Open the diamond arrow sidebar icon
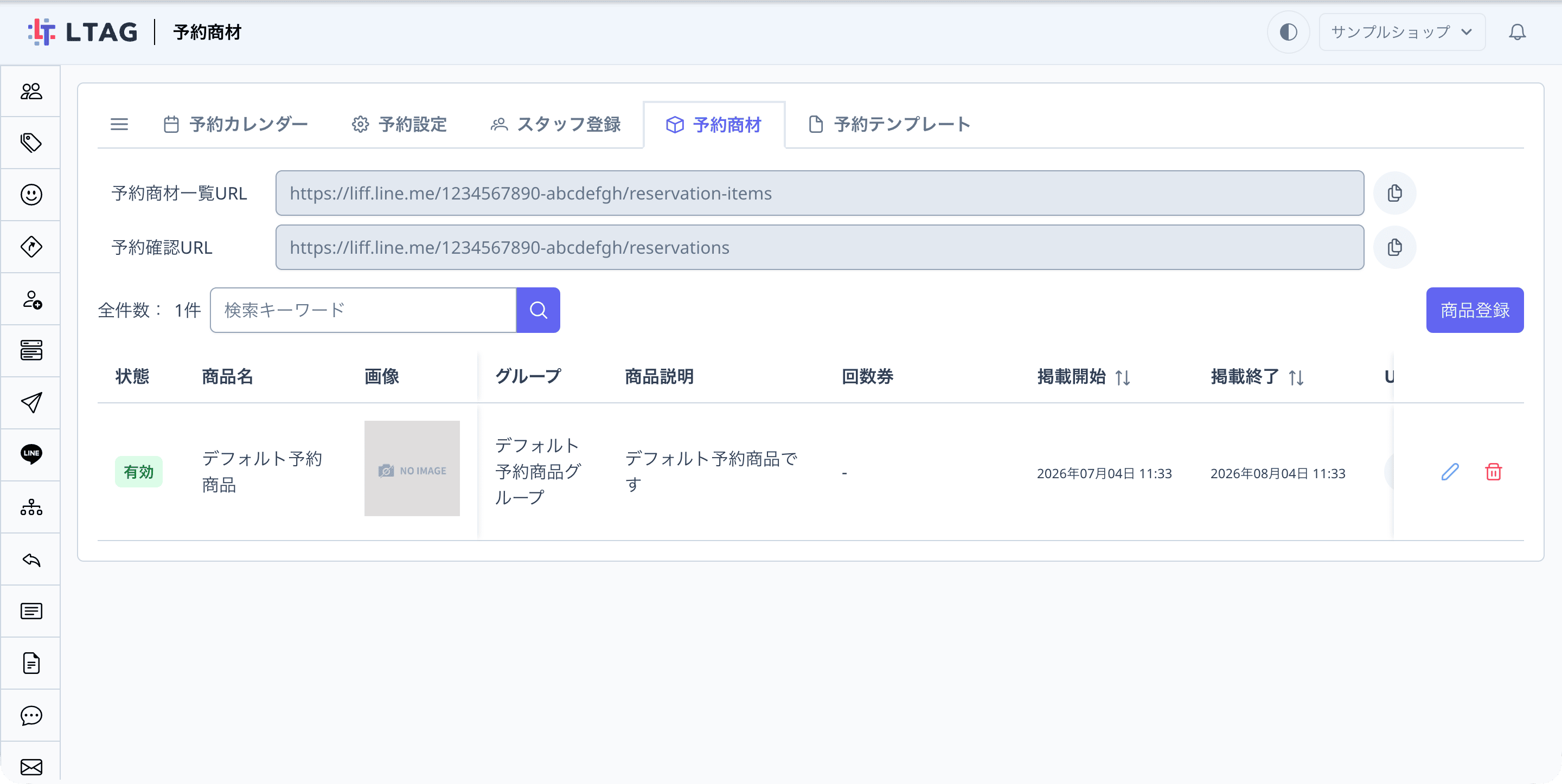Screen dimensions: 1562x784 click(x=31, y=247)
